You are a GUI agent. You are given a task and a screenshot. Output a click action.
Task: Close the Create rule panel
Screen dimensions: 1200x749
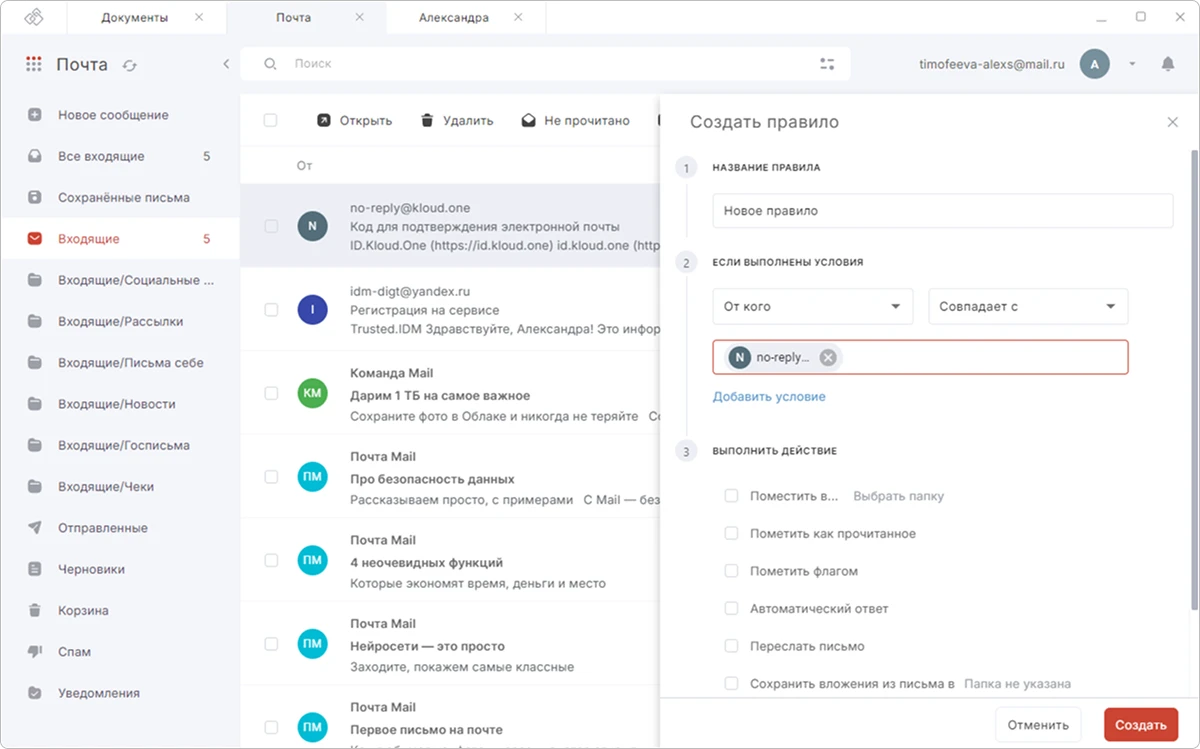pyautogui.click(x=1173, y=122)
